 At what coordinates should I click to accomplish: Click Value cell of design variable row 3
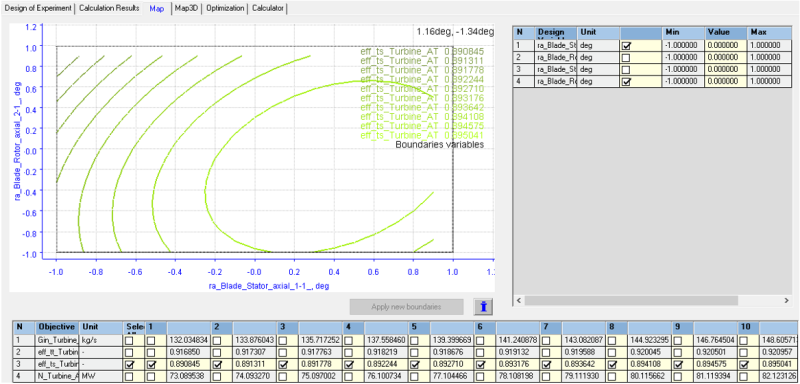coord(727,69)
